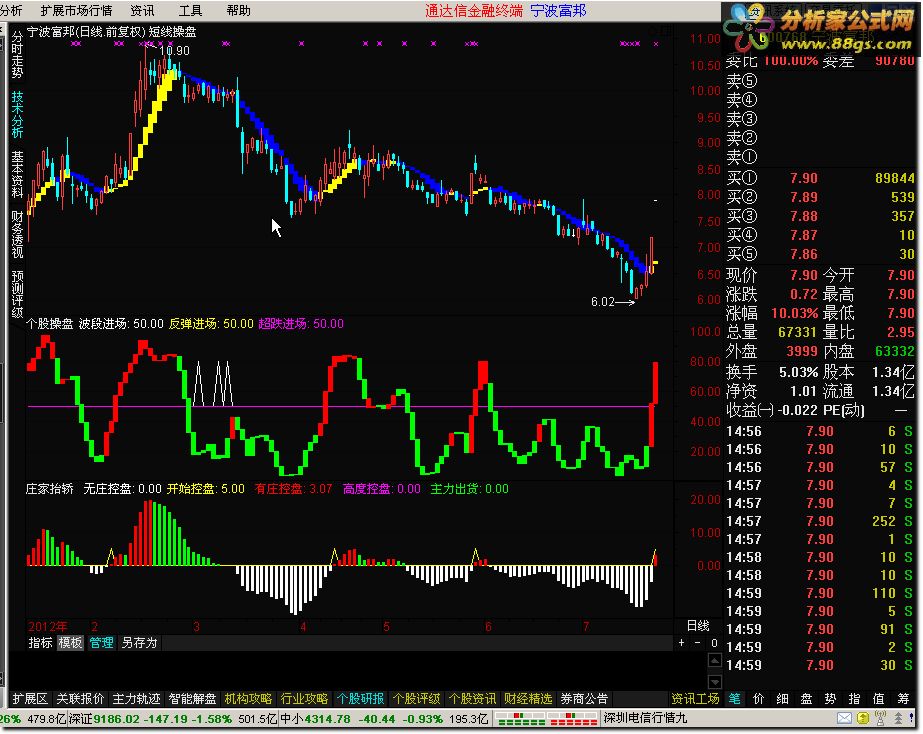This screenshot has height=734, width=923.
Task: Click the 卖① ask row label
Action: pos(742,157)
